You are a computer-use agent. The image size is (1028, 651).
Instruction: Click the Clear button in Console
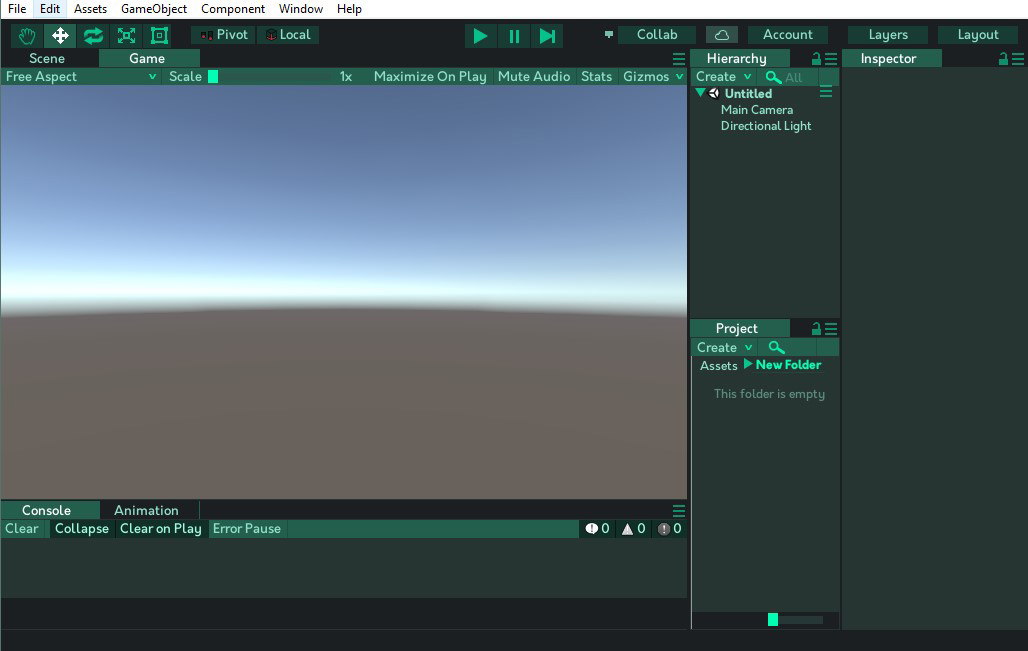[22, 528]
